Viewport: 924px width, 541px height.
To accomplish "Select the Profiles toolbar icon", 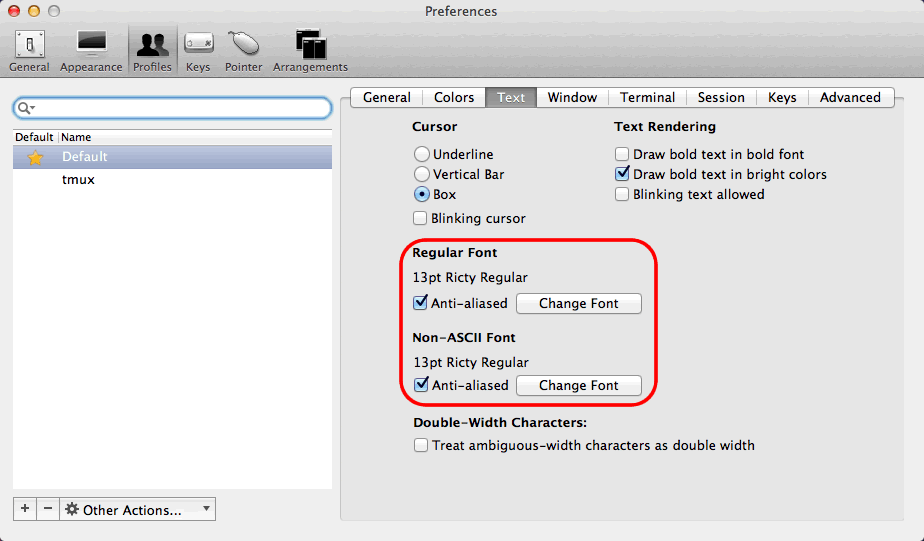I will pyautogui.click(x=152, y=50).
